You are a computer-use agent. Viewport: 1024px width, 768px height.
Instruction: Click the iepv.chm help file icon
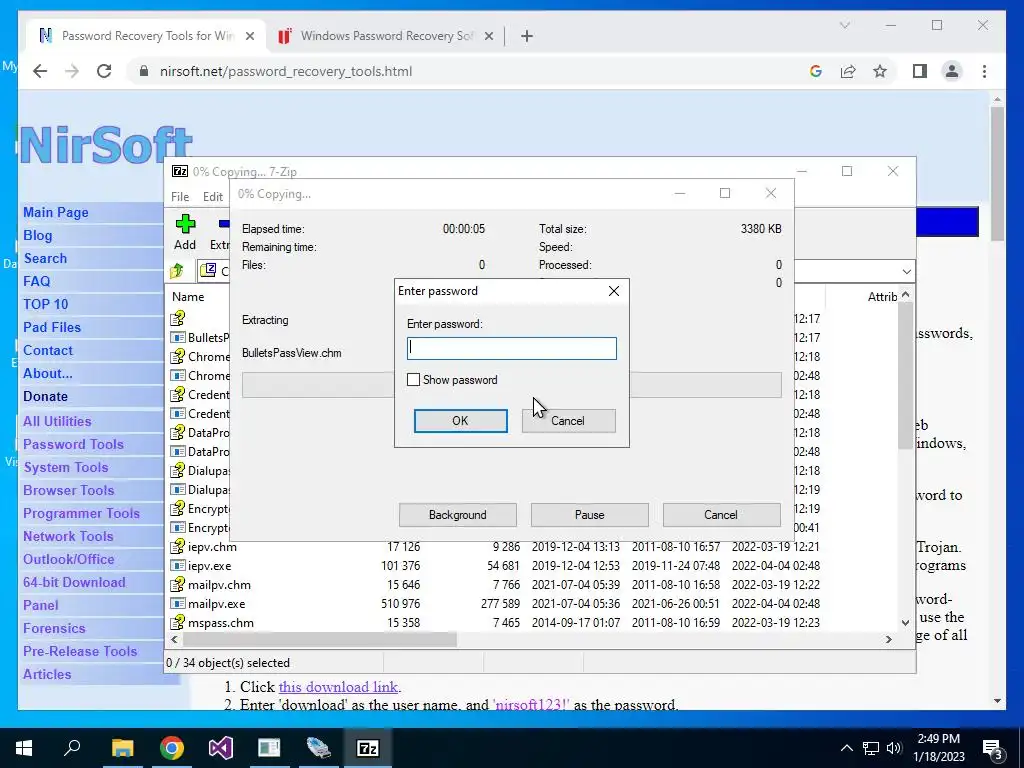pyautogui.click(x=178, y=547)
